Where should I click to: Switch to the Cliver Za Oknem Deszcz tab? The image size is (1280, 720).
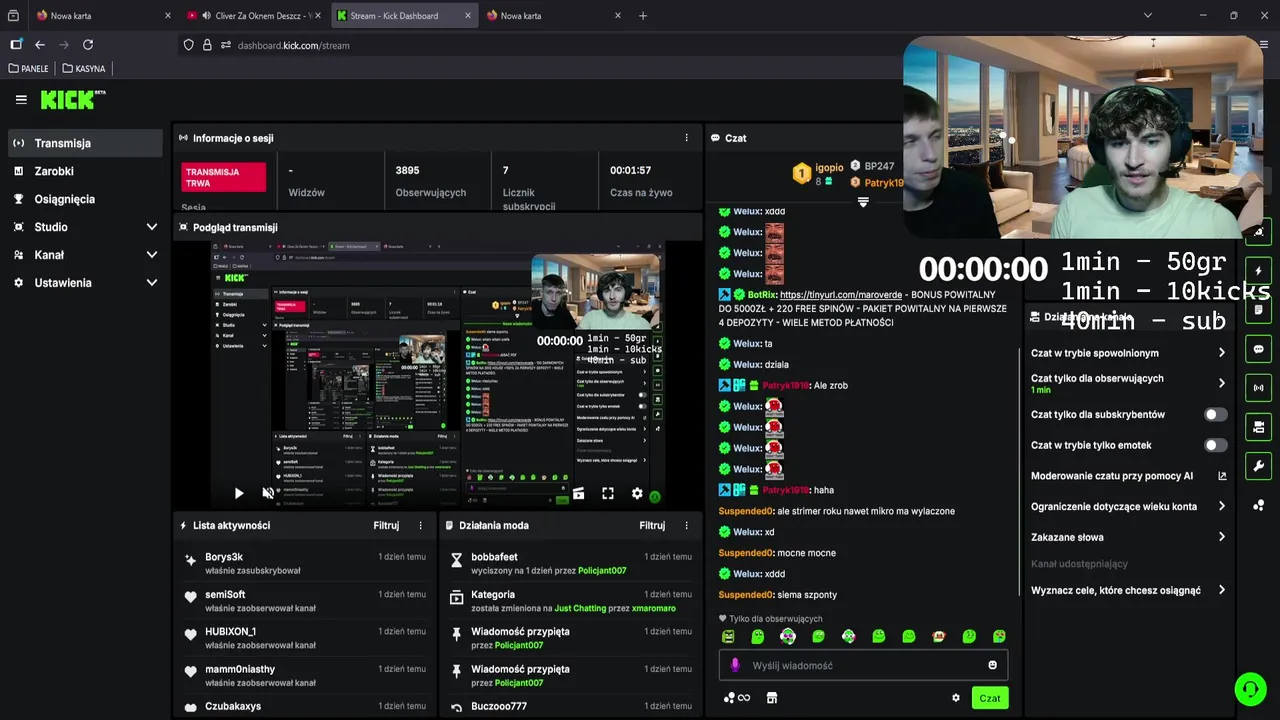(255, 16)
